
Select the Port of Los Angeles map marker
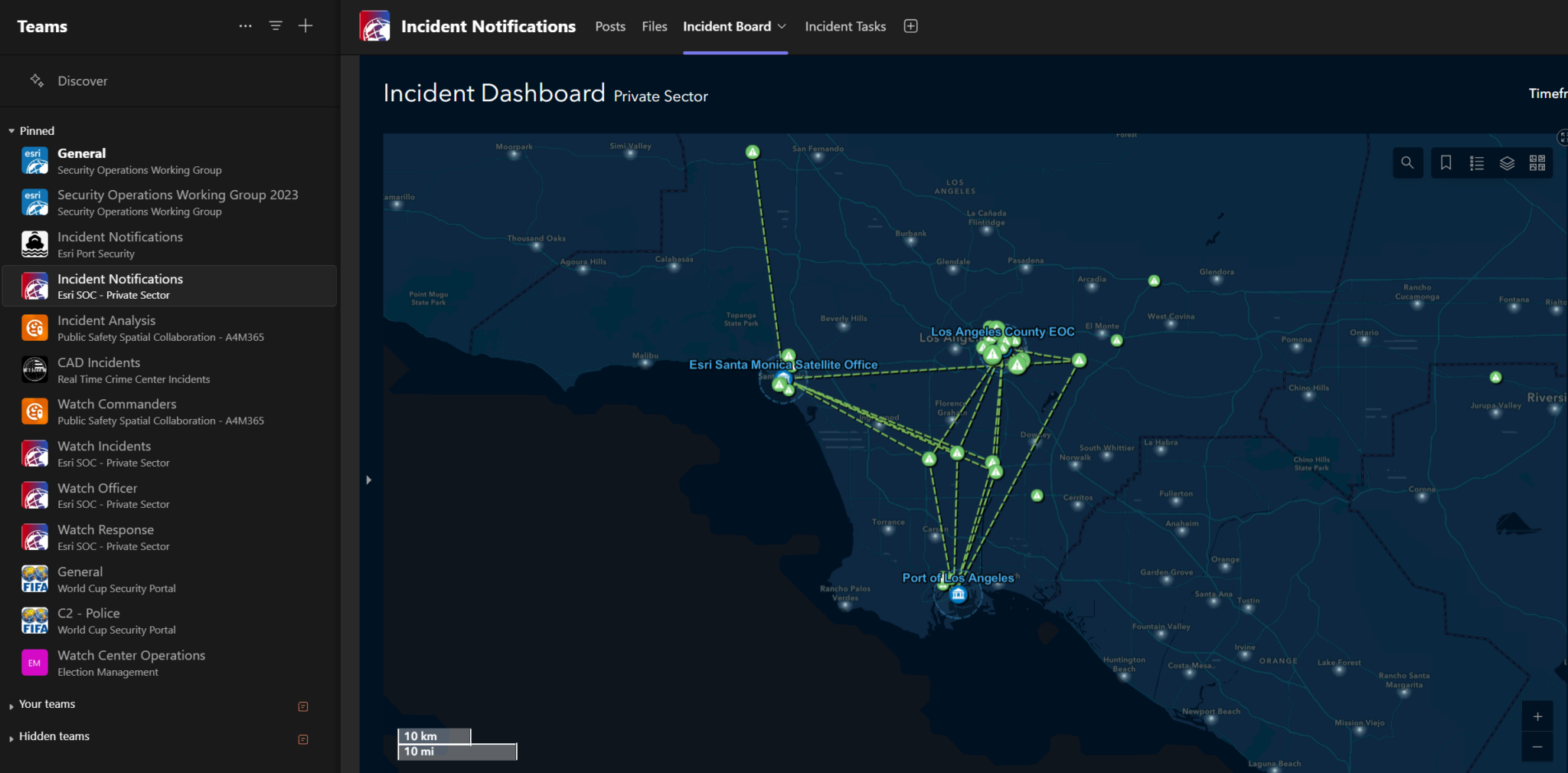pos(959,593)
